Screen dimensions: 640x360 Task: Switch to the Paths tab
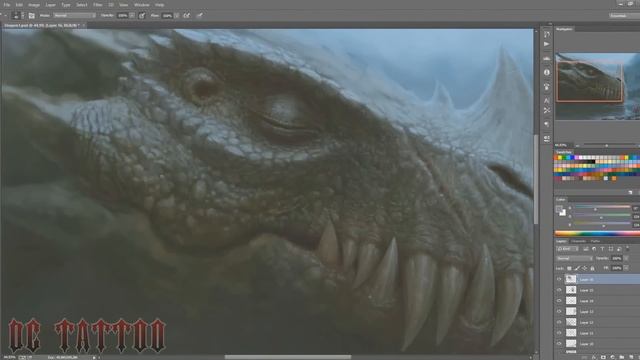coord(596,241)
